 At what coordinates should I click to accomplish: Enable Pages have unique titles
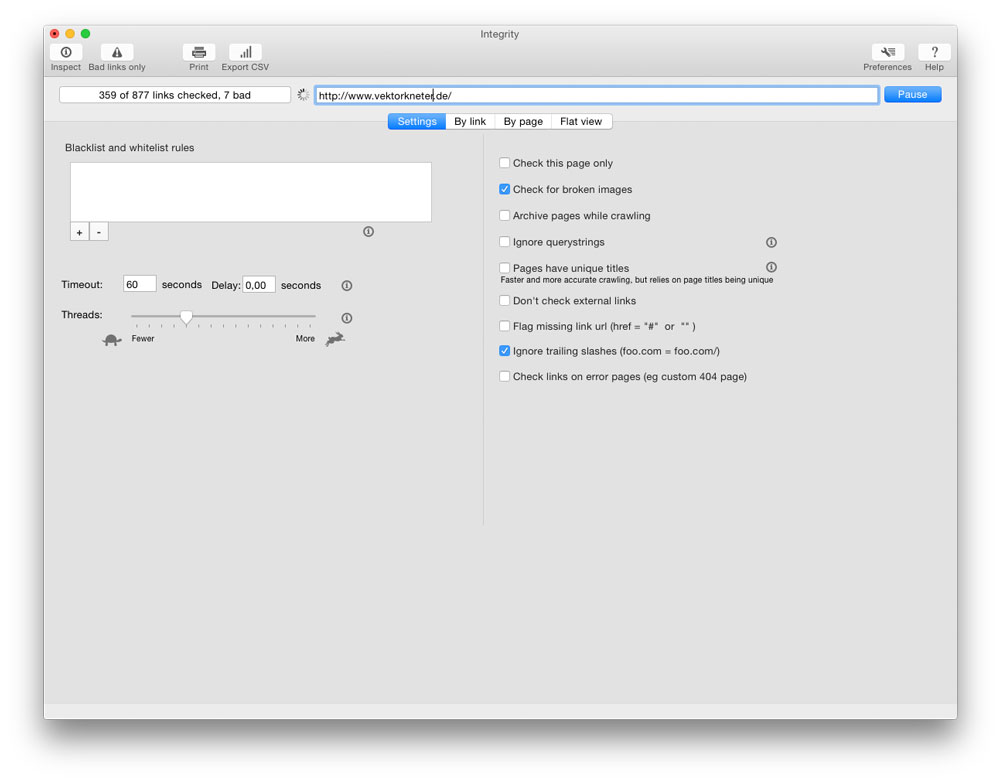click(504, 268)
